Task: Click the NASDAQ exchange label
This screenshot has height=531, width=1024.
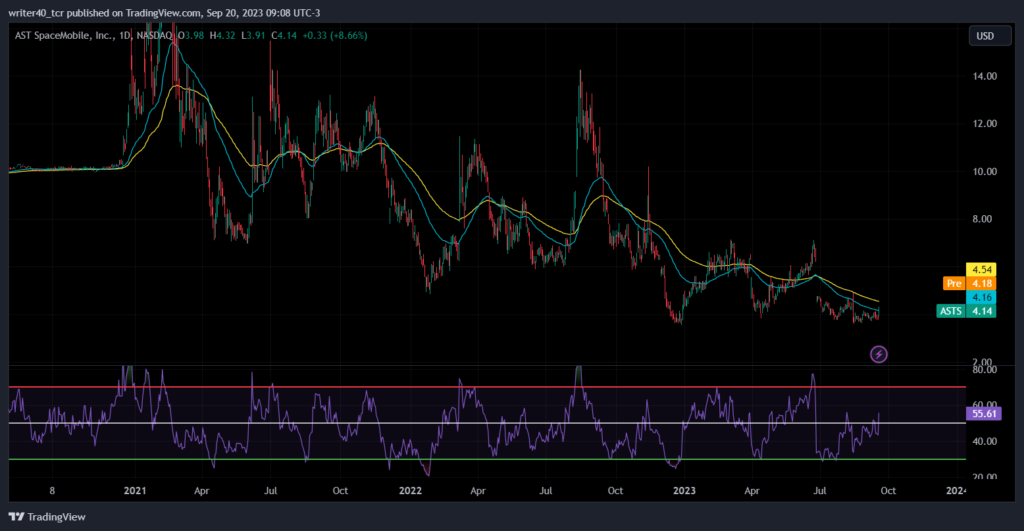Action: [x=154, y=35]
